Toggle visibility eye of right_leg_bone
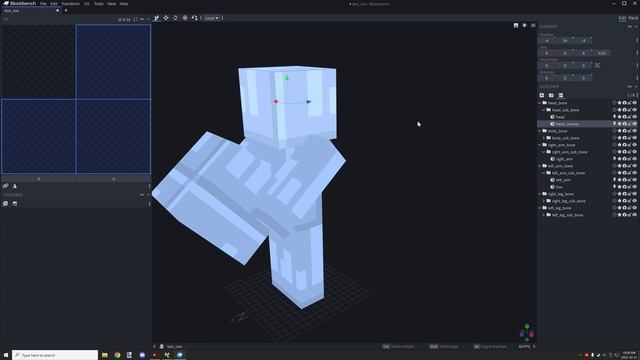Image resolution: width=640 pixels, height=360 pixels. pyautogui.click(x=635, y=194)
